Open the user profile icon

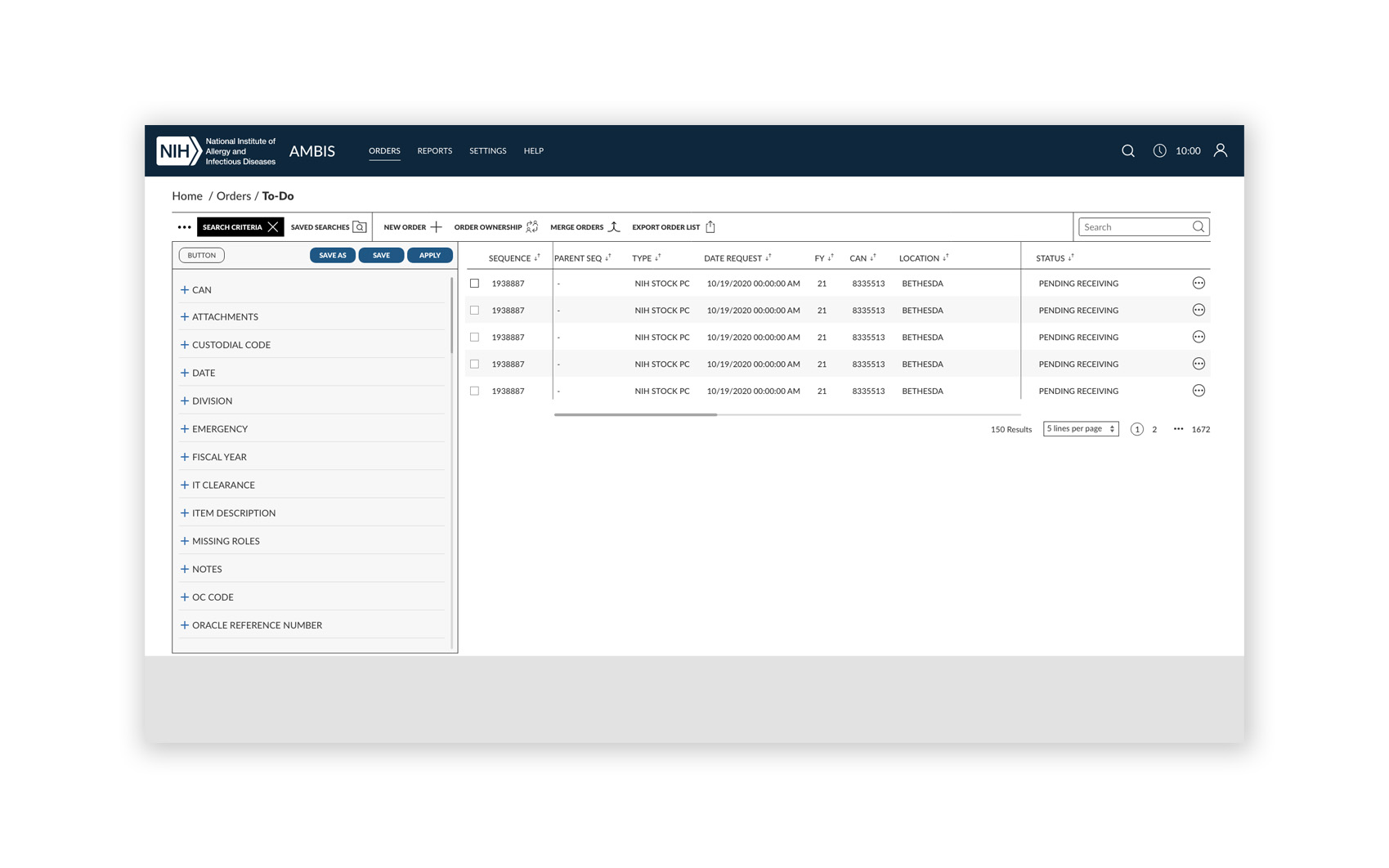click(x=1220, y=150)
